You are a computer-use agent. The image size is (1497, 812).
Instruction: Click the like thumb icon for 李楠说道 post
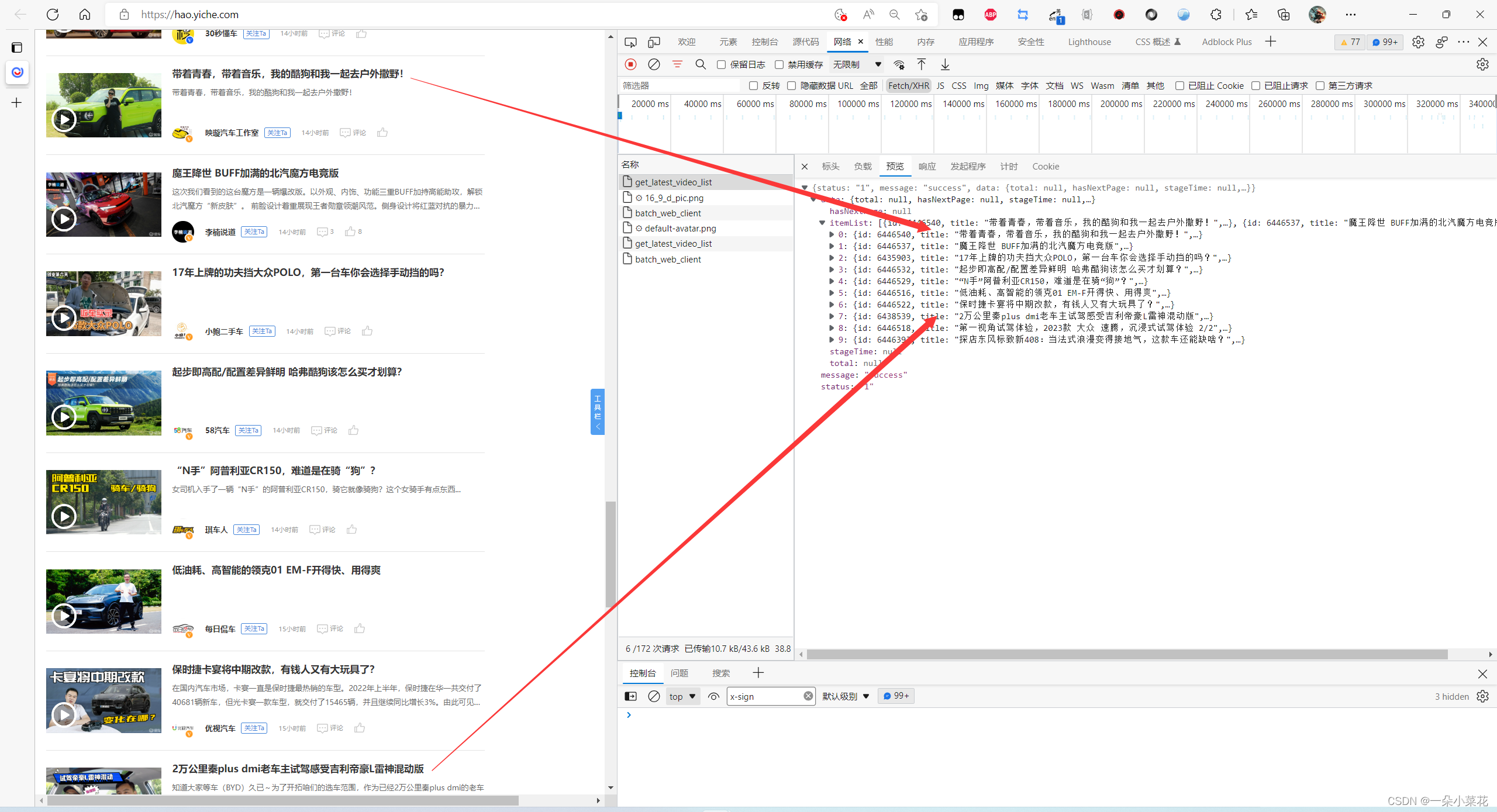click(x=350, y=231)
